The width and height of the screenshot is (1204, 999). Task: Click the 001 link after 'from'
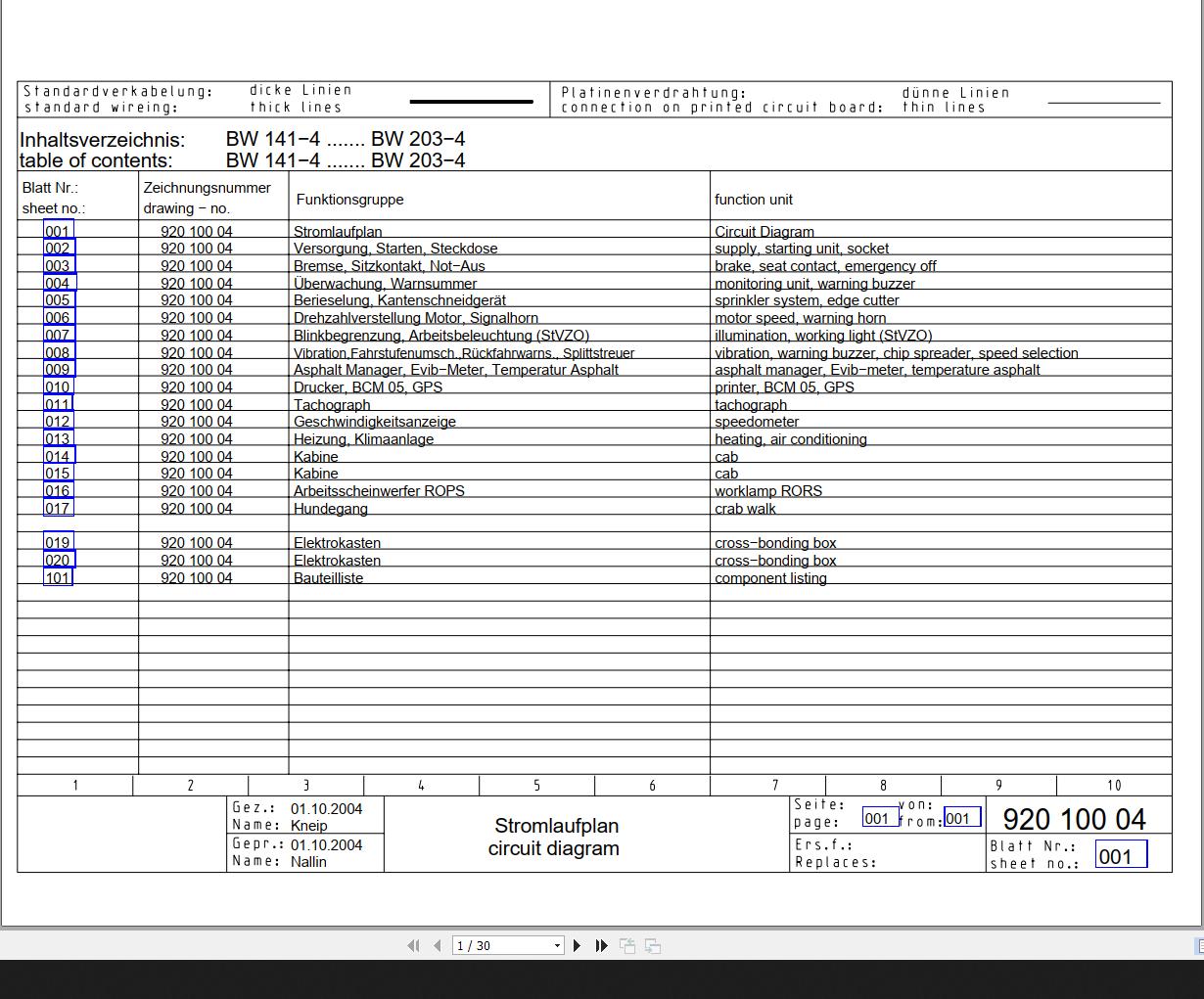click(962, 817)
